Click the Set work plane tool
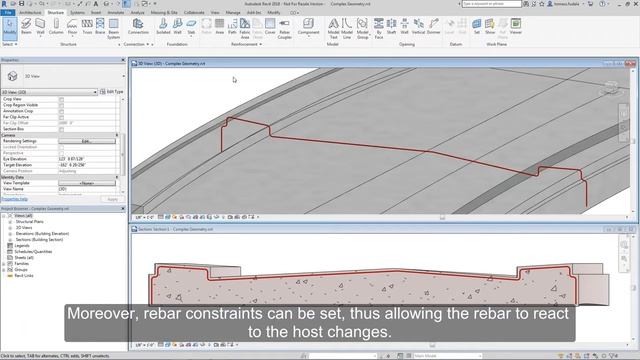The image size is (640, 360). tap(476, 27)
